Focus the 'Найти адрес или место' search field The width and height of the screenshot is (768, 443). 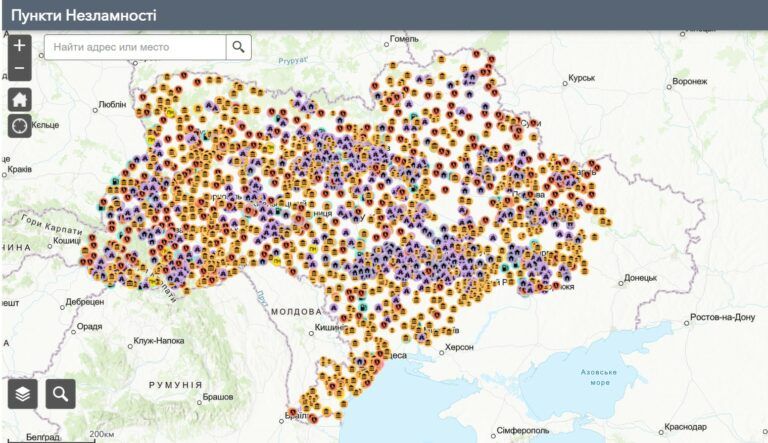(x=135, y=47)
